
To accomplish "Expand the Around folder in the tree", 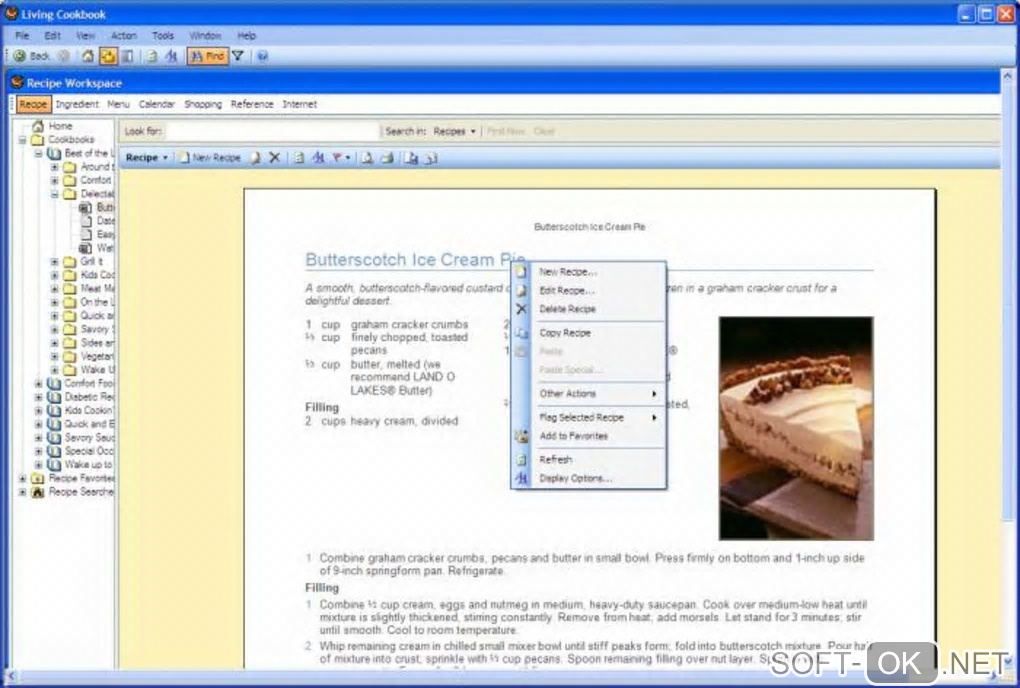I will (55, 167).
